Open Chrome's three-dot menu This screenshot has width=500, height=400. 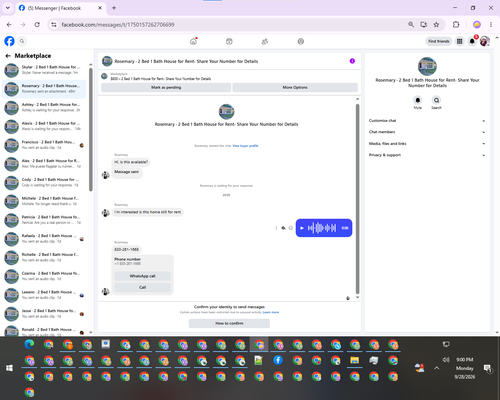point(491,24)
